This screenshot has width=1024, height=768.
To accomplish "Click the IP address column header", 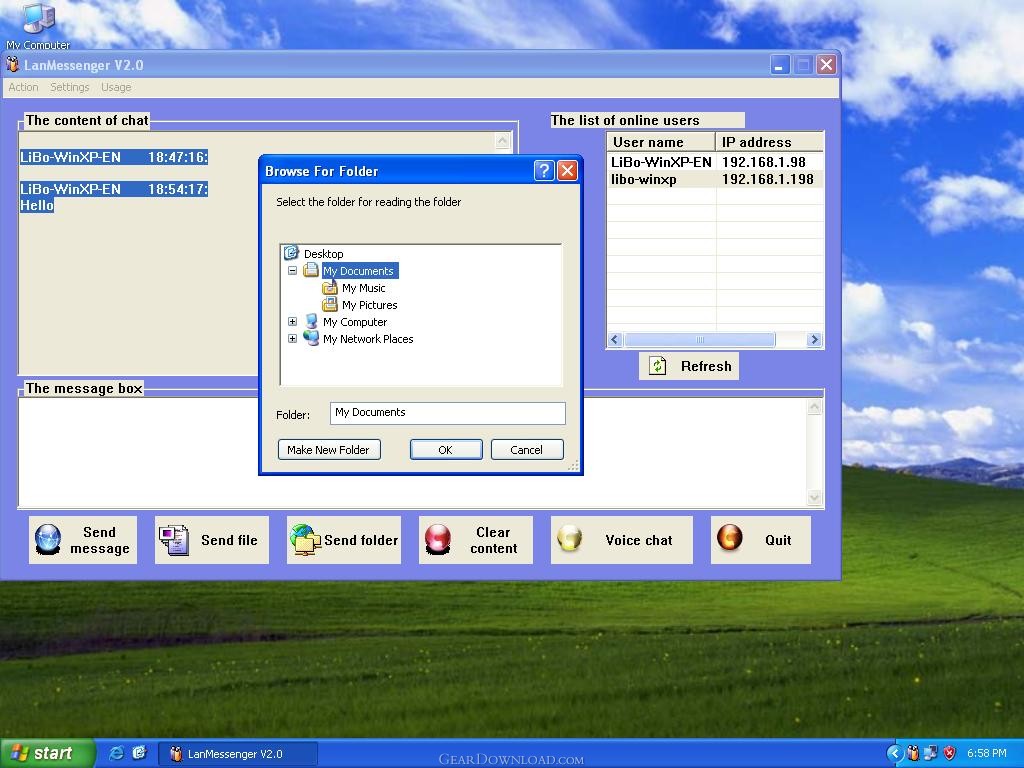I will point(769,142).
